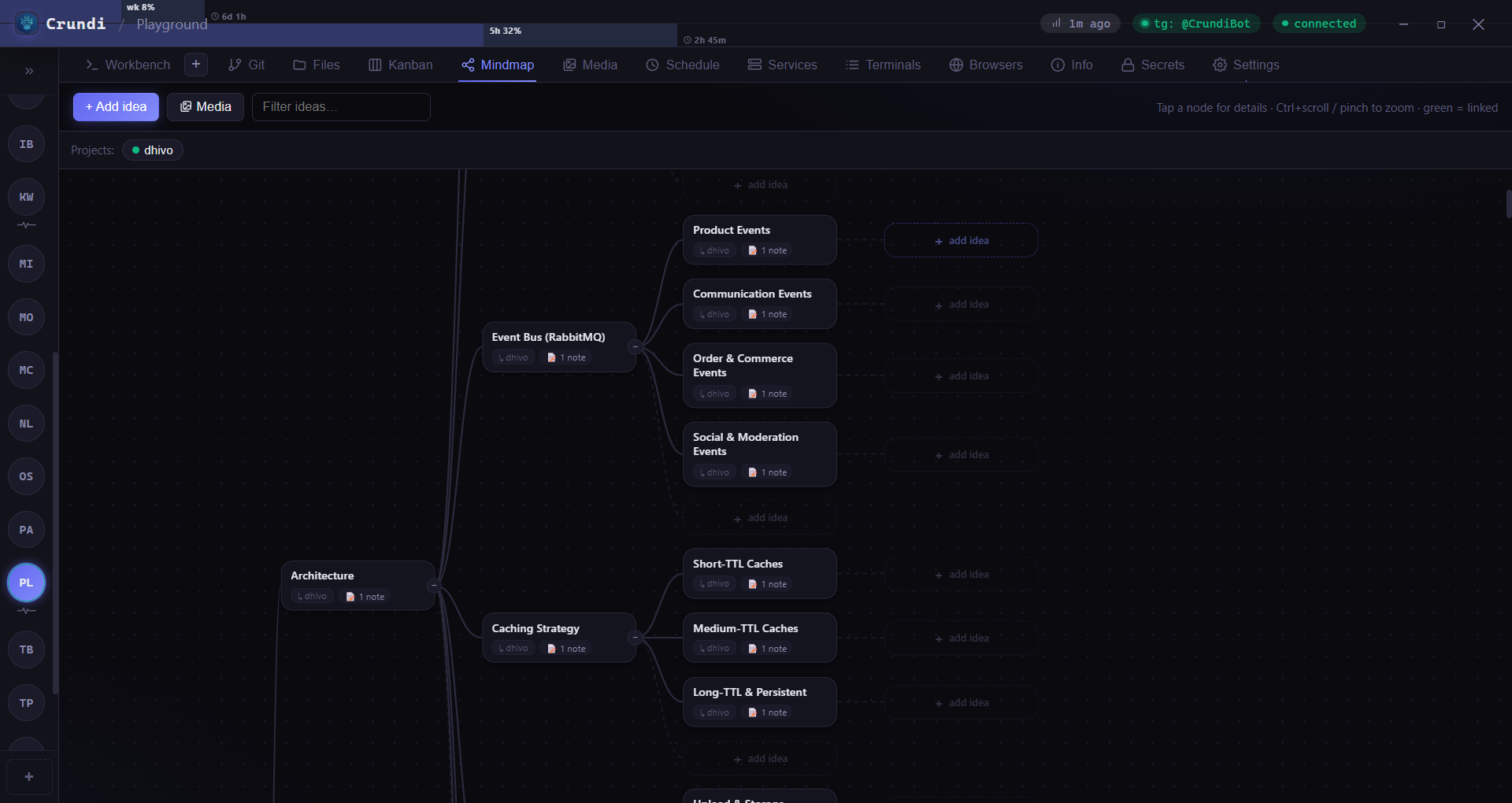Screen dimensions: 1512x803
Task: Click the sidebar workspace list scrollbar
Action: (x=55, y=524)
